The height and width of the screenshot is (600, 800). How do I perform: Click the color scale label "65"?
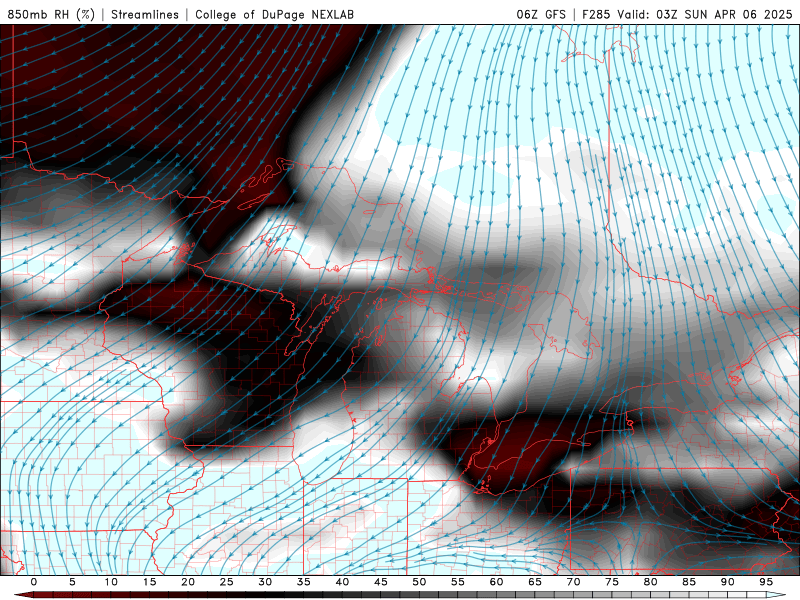535,582
